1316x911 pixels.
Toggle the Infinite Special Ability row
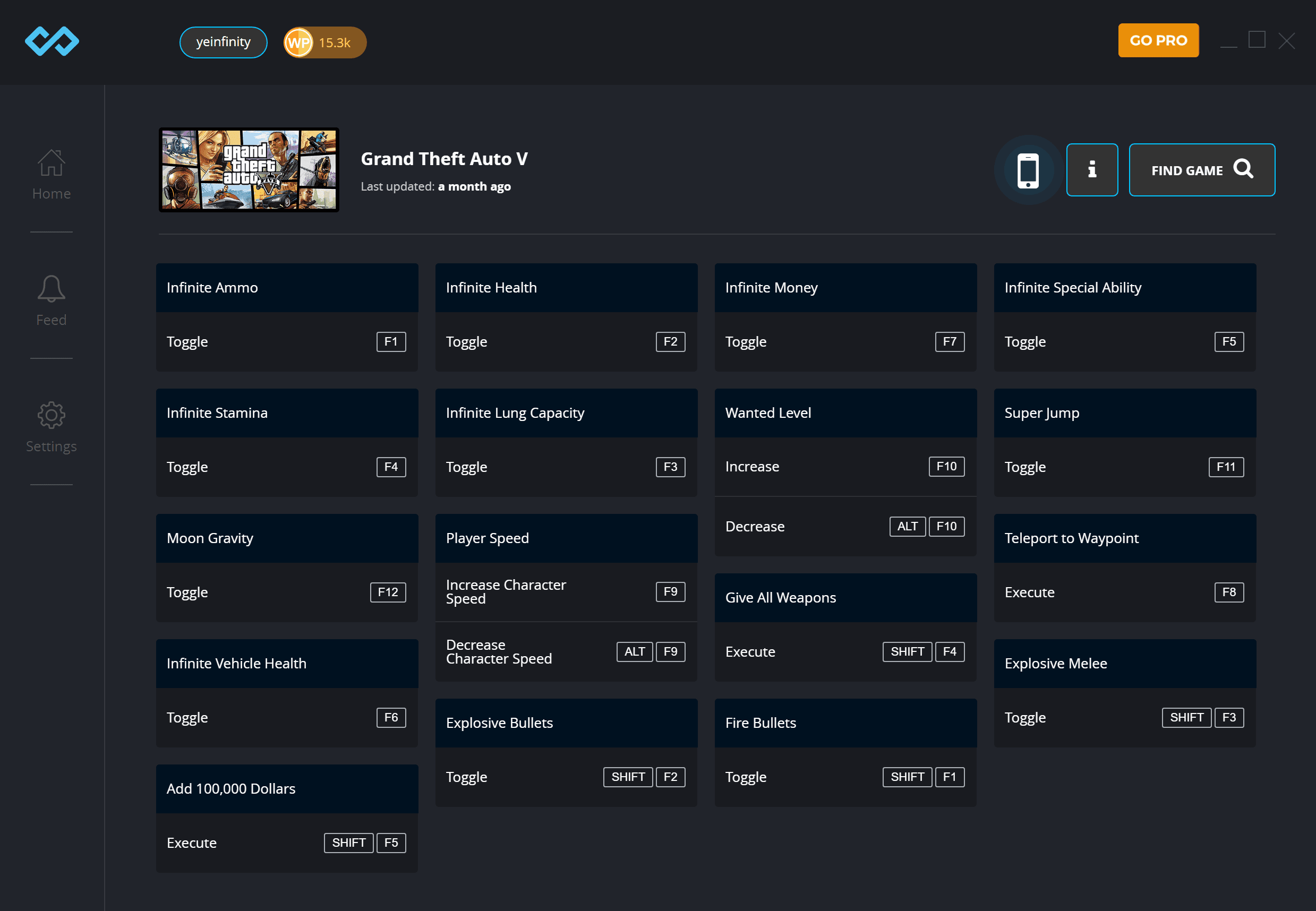pos(1125,341)
